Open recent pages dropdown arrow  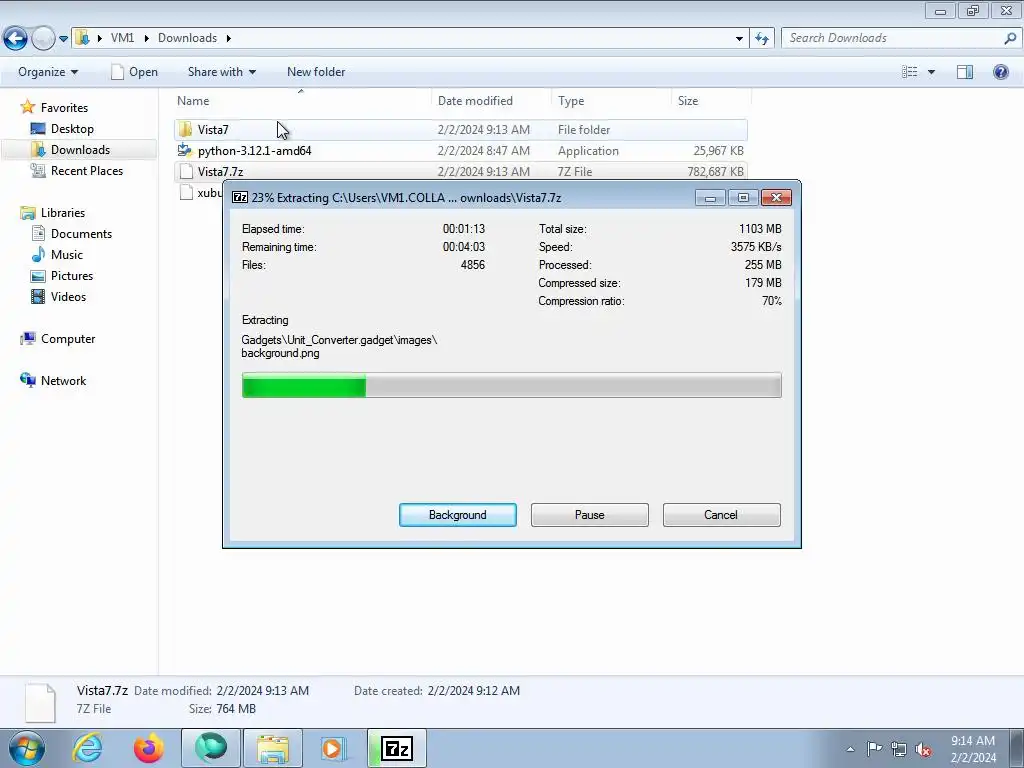click(x=63, y=39)
